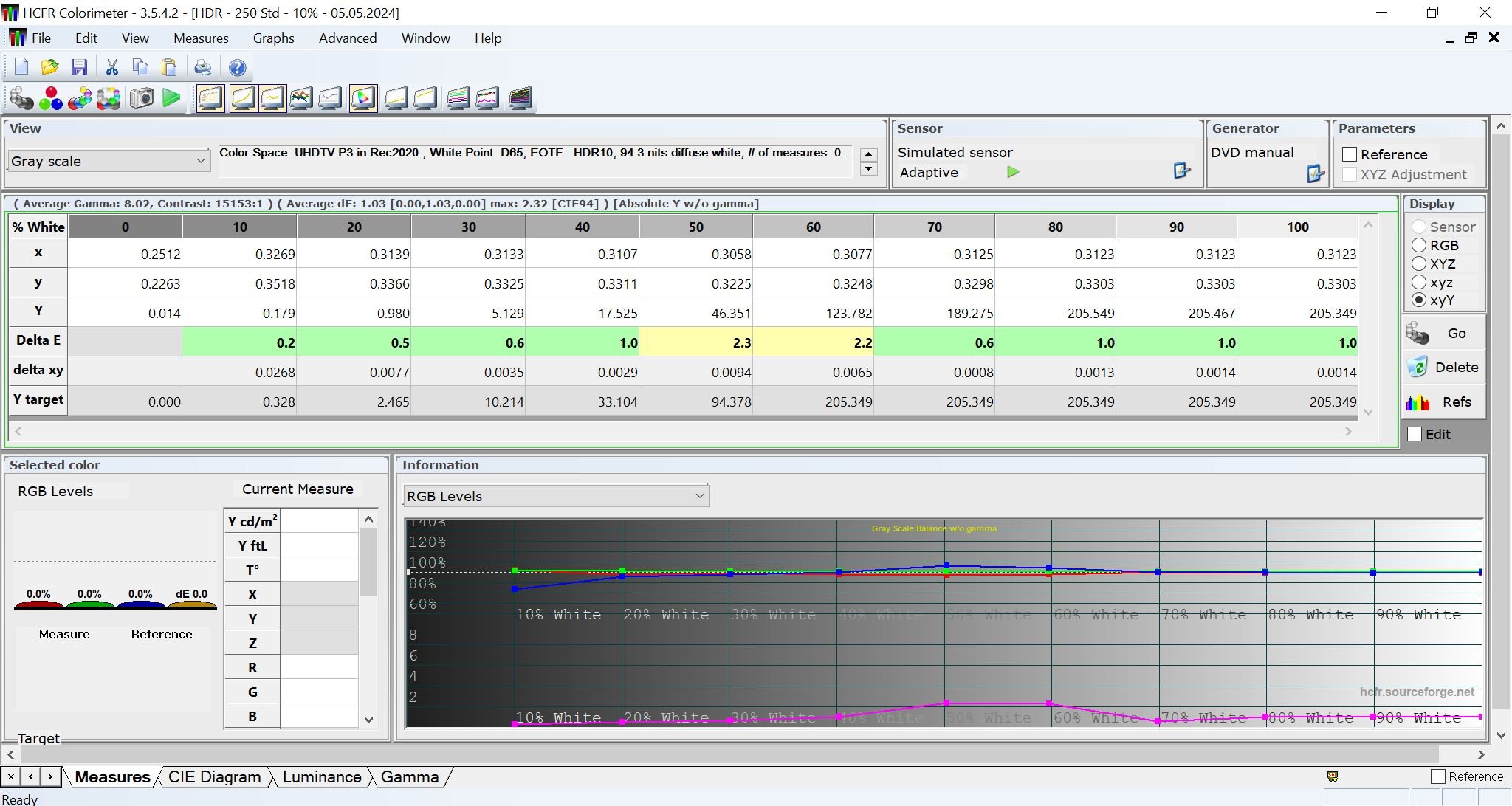
Task: Enable the Reference checkbox under Parameters
Action: pos(1350,154)
